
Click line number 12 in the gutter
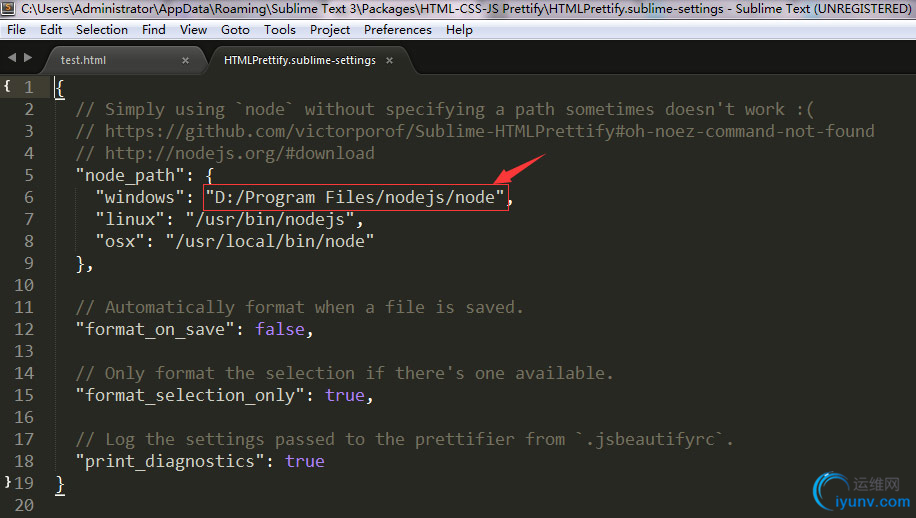pyautogui.click(x=24, y=329)
